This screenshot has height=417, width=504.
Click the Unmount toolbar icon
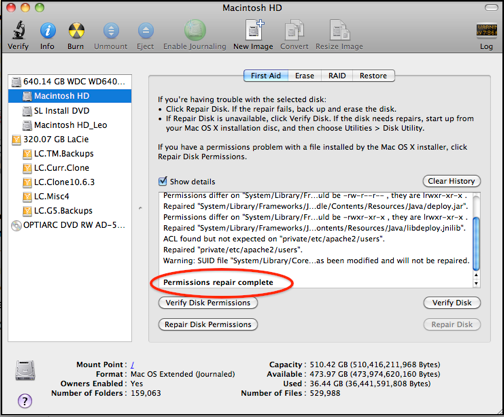pyautogui.click(x=111, y=31)
